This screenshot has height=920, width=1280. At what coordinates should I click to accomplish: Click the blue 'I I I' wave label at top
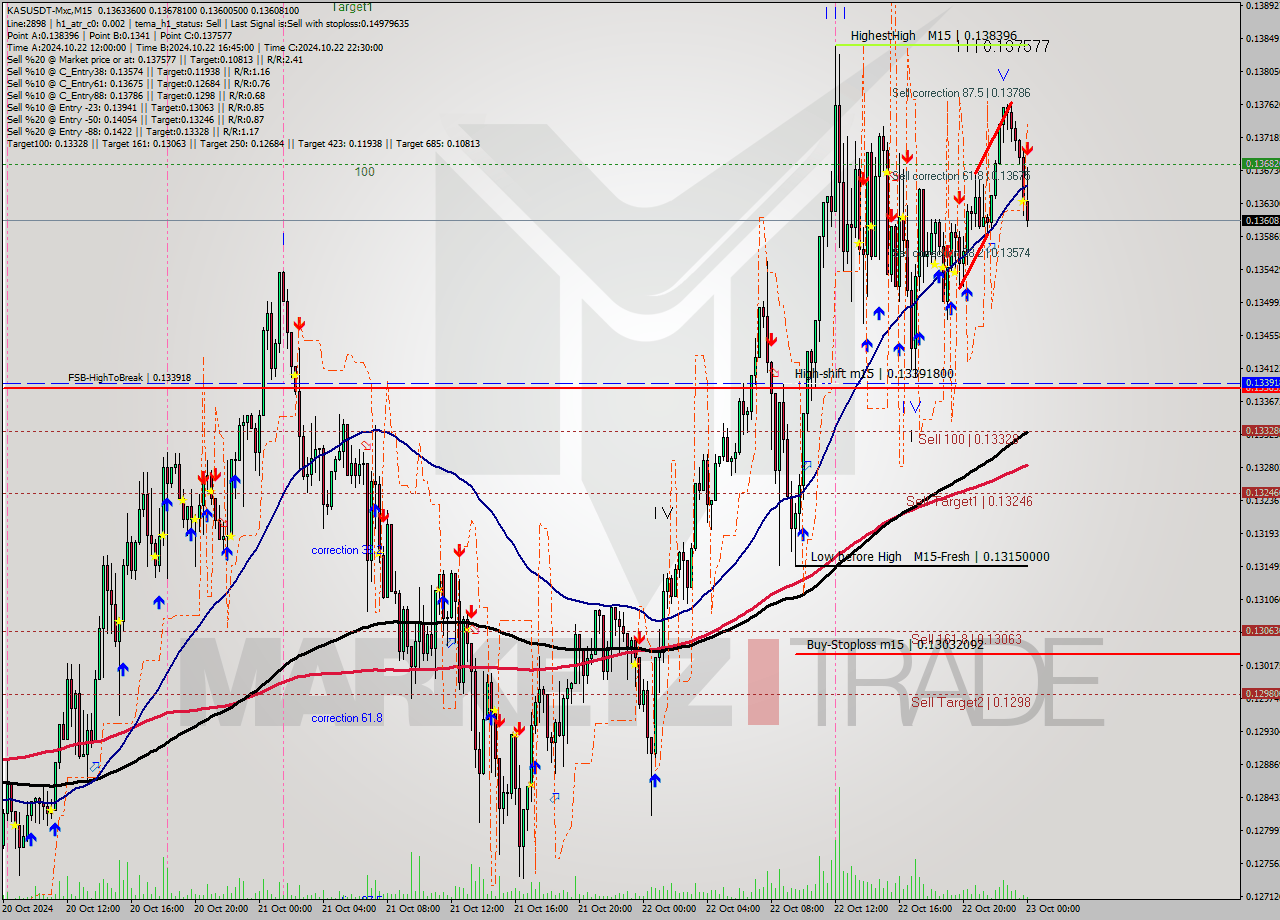coord(835,12)
